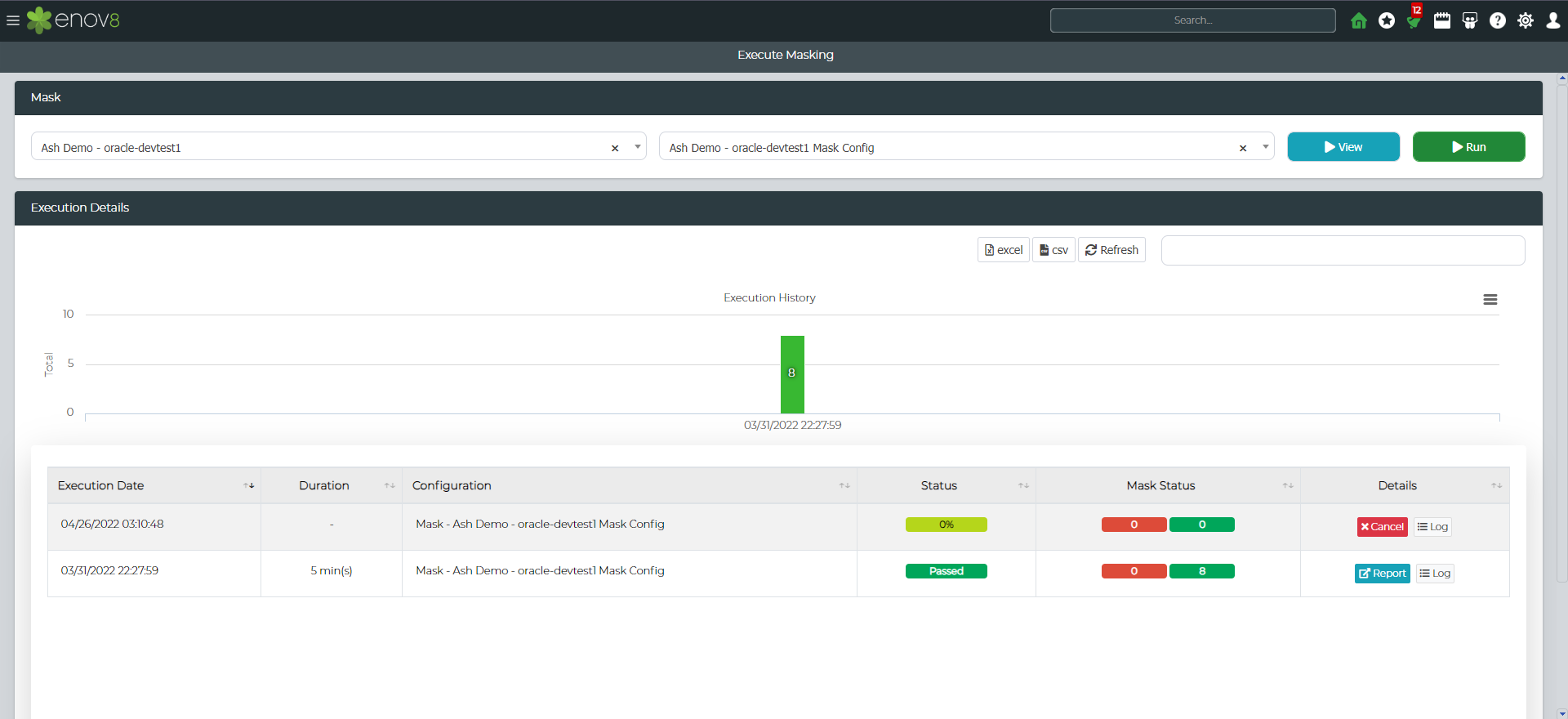The image size is (1568, 719).
Task: Click green mask count 0 in 04/26/2022 row
Action: (x=1202, y=525)
